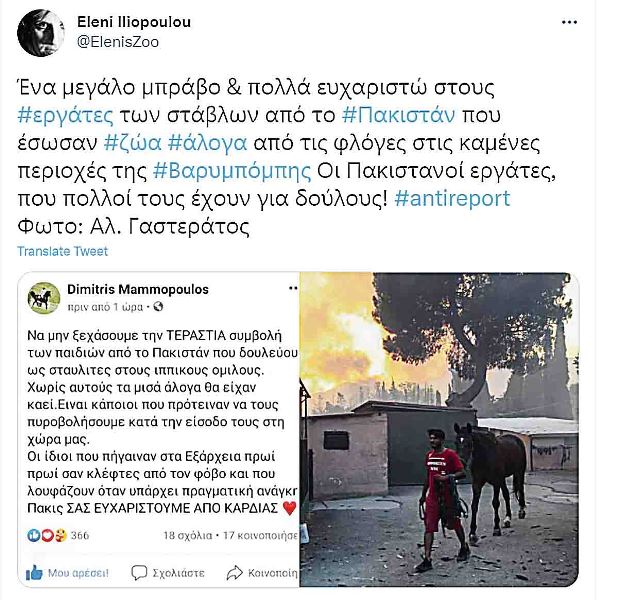Click the Σχολιάστε comment bubble icon
Image resolution: width=618 pixels, height=600 pixels.
[x=139, y=572]
